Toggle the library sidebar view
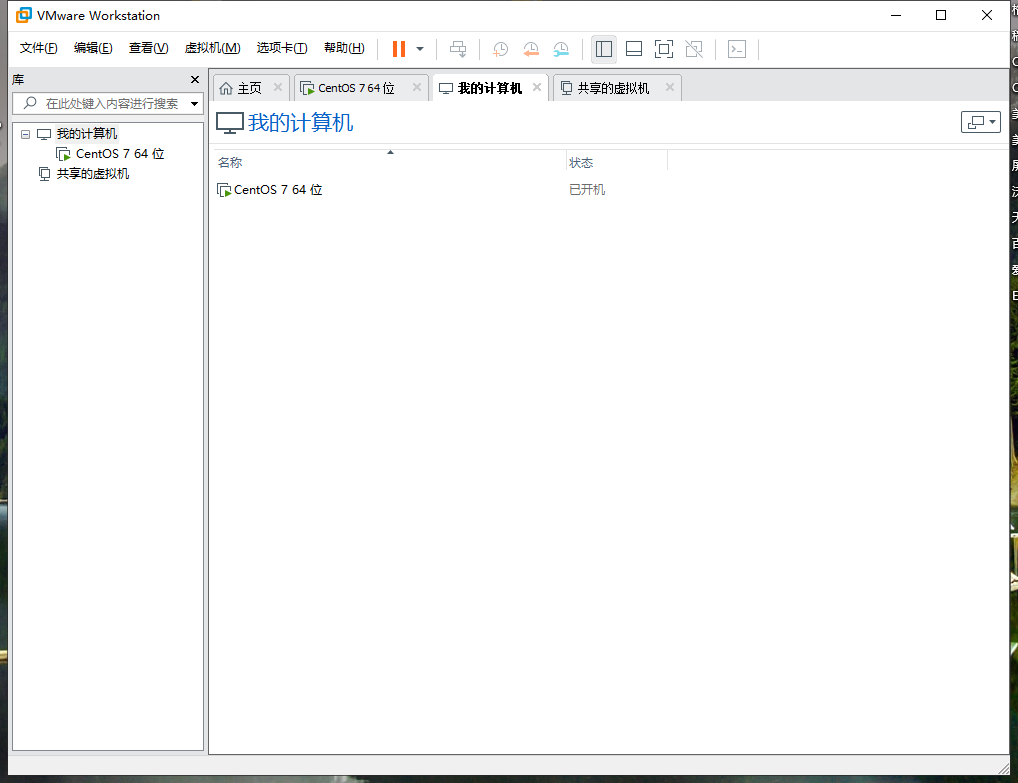 point(603,49)
